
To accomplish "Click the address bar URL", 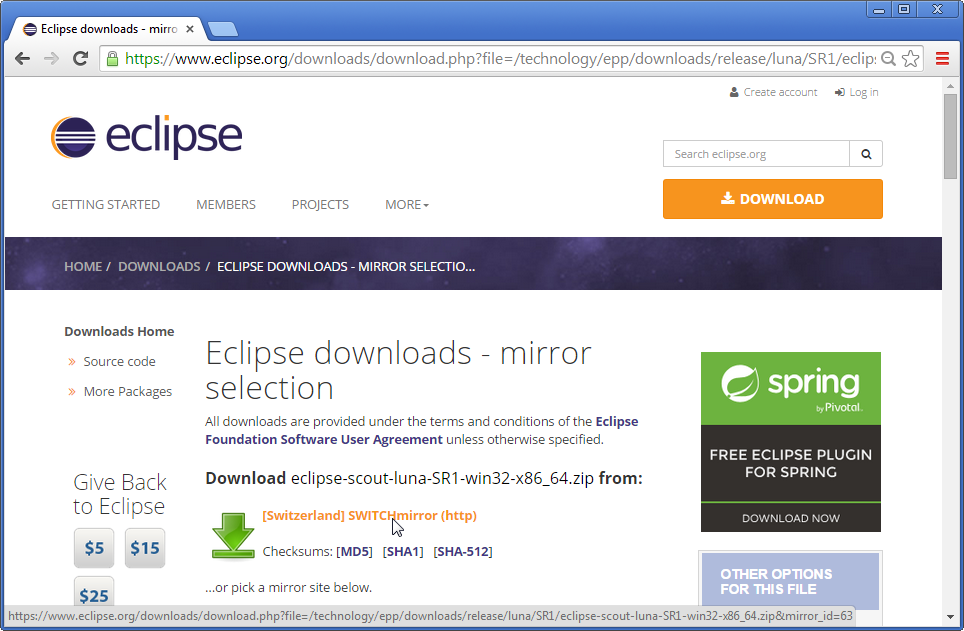I will pos(500,59).
